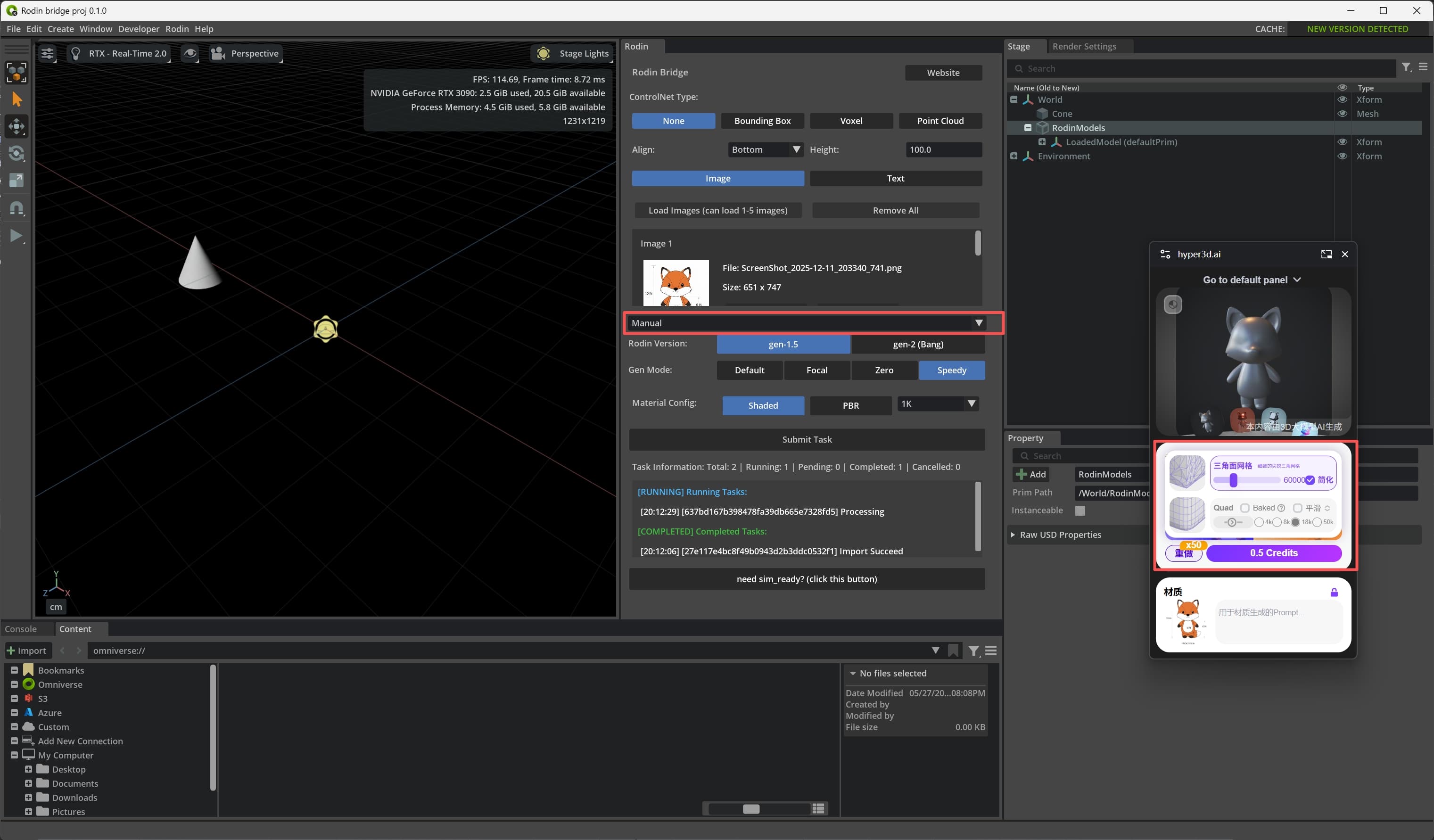This screenshot has width=1434, height=840.
Task: Enable the Baked checkbox
Action: pos(1245,508)
